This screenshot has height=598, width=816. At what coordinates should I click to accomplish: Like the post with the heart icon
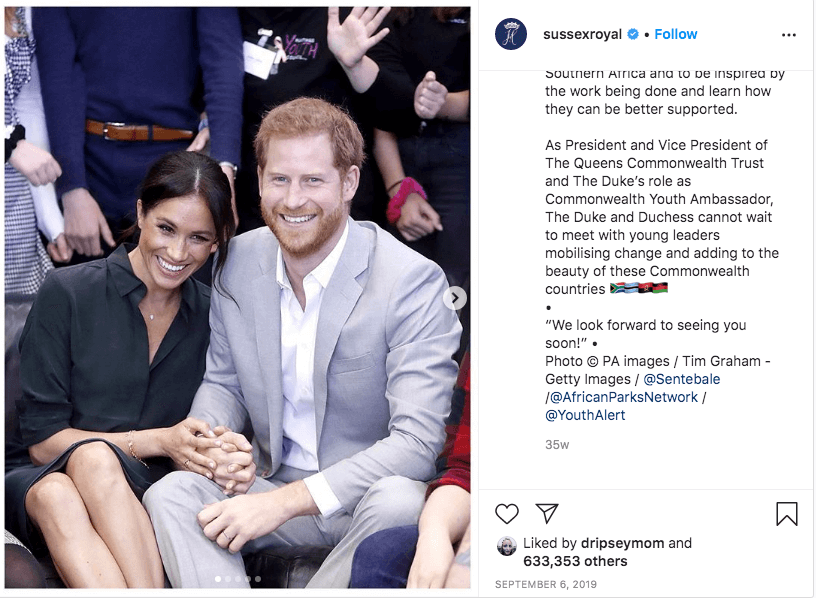506,514
